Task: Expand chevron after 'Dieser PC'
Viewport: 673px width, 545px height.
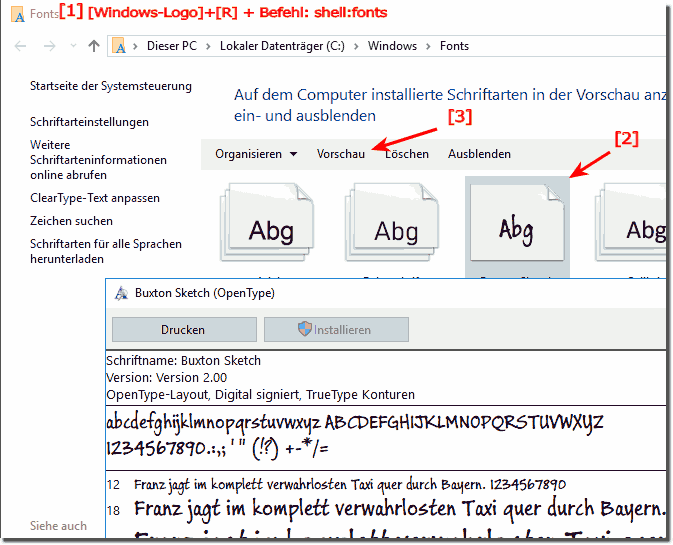Action: (208, 46)
